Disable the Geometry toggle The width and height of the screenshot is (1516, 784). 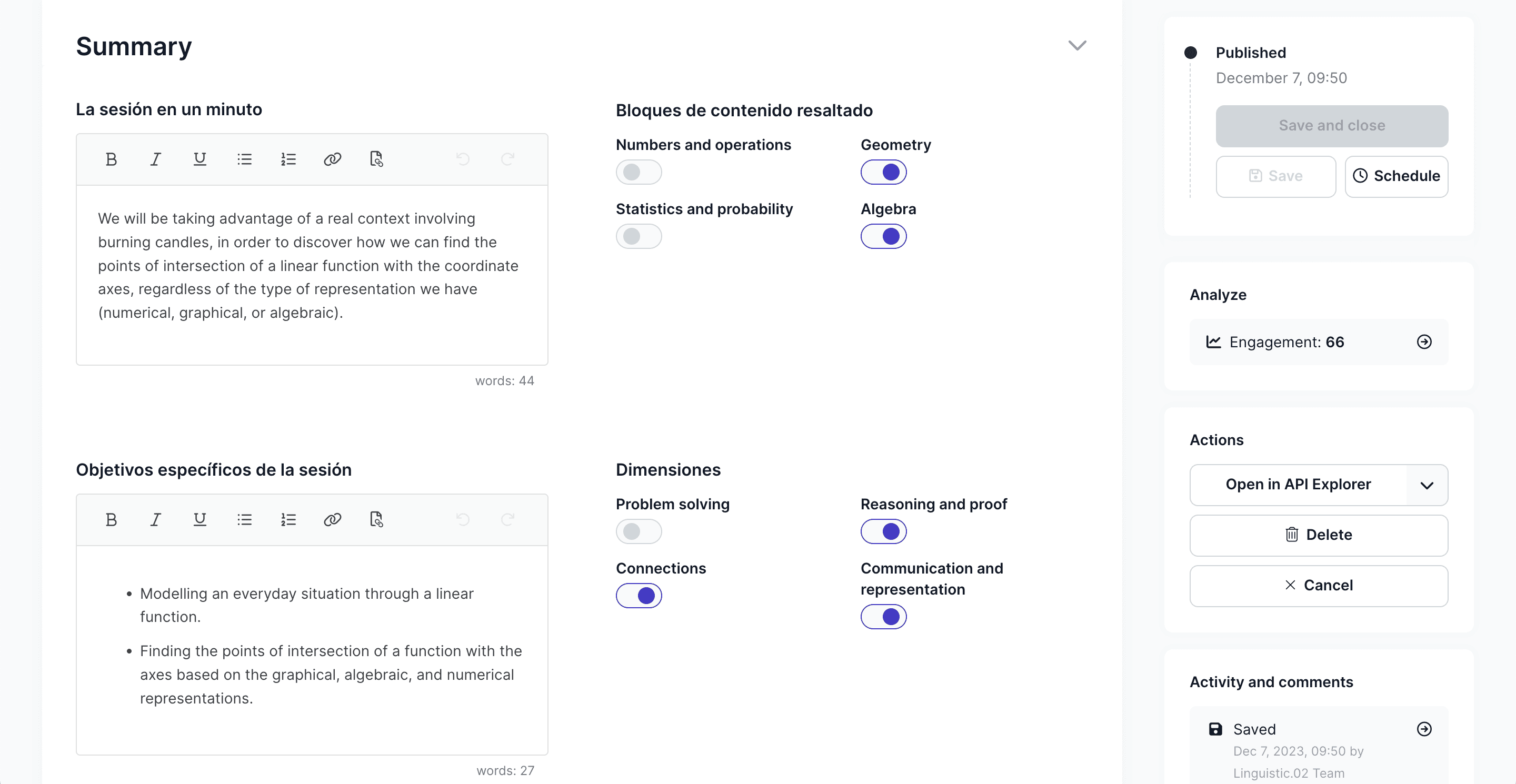(x=883, y=173)
